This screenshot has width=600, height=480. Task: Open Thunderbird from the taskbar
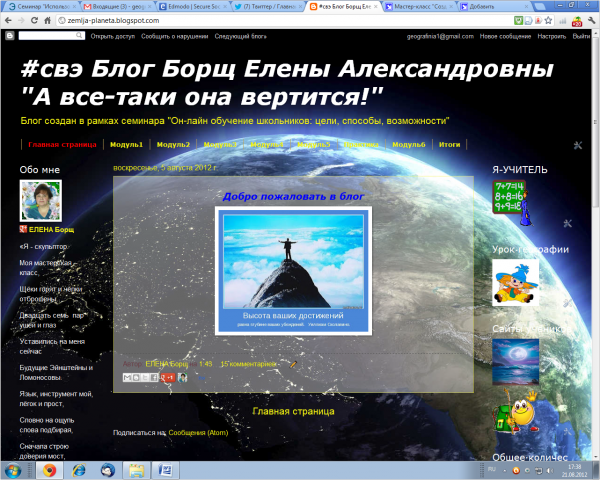coord(108,470)
